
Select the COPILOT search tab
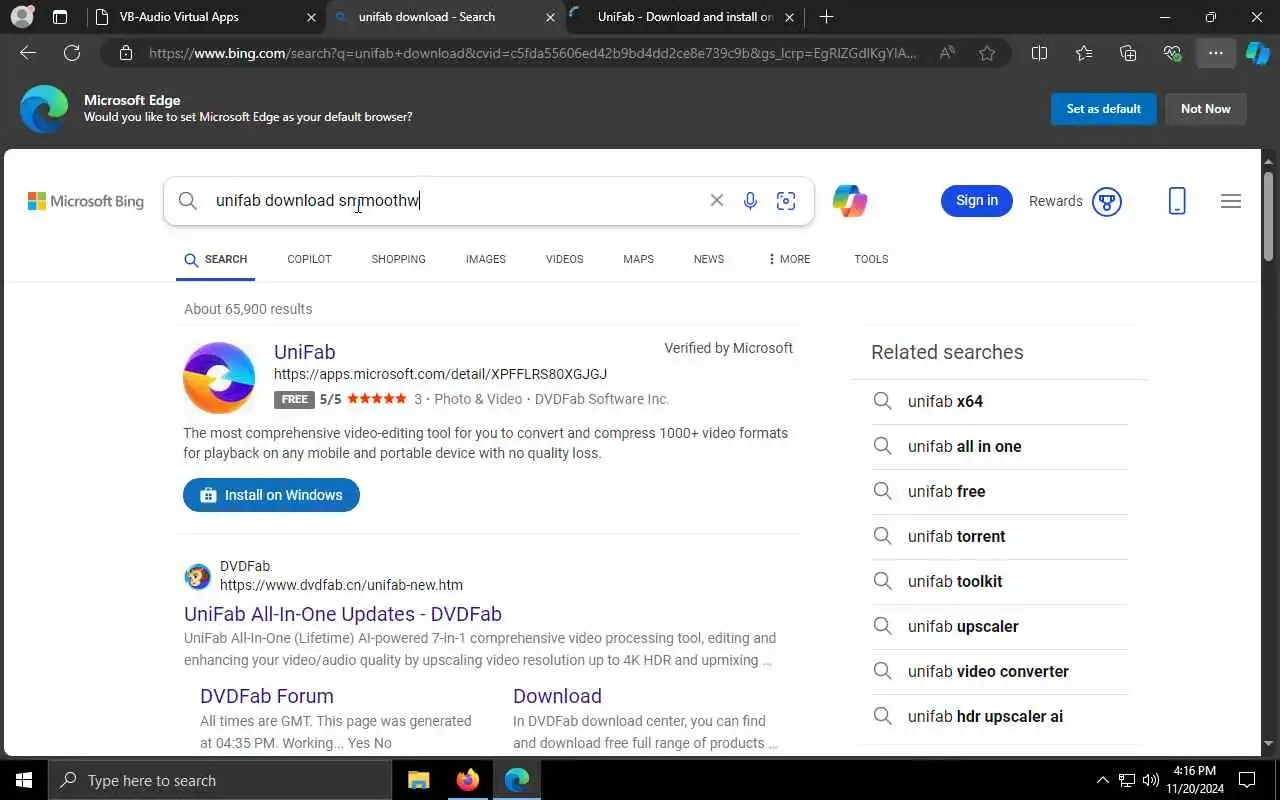point(309,259)
